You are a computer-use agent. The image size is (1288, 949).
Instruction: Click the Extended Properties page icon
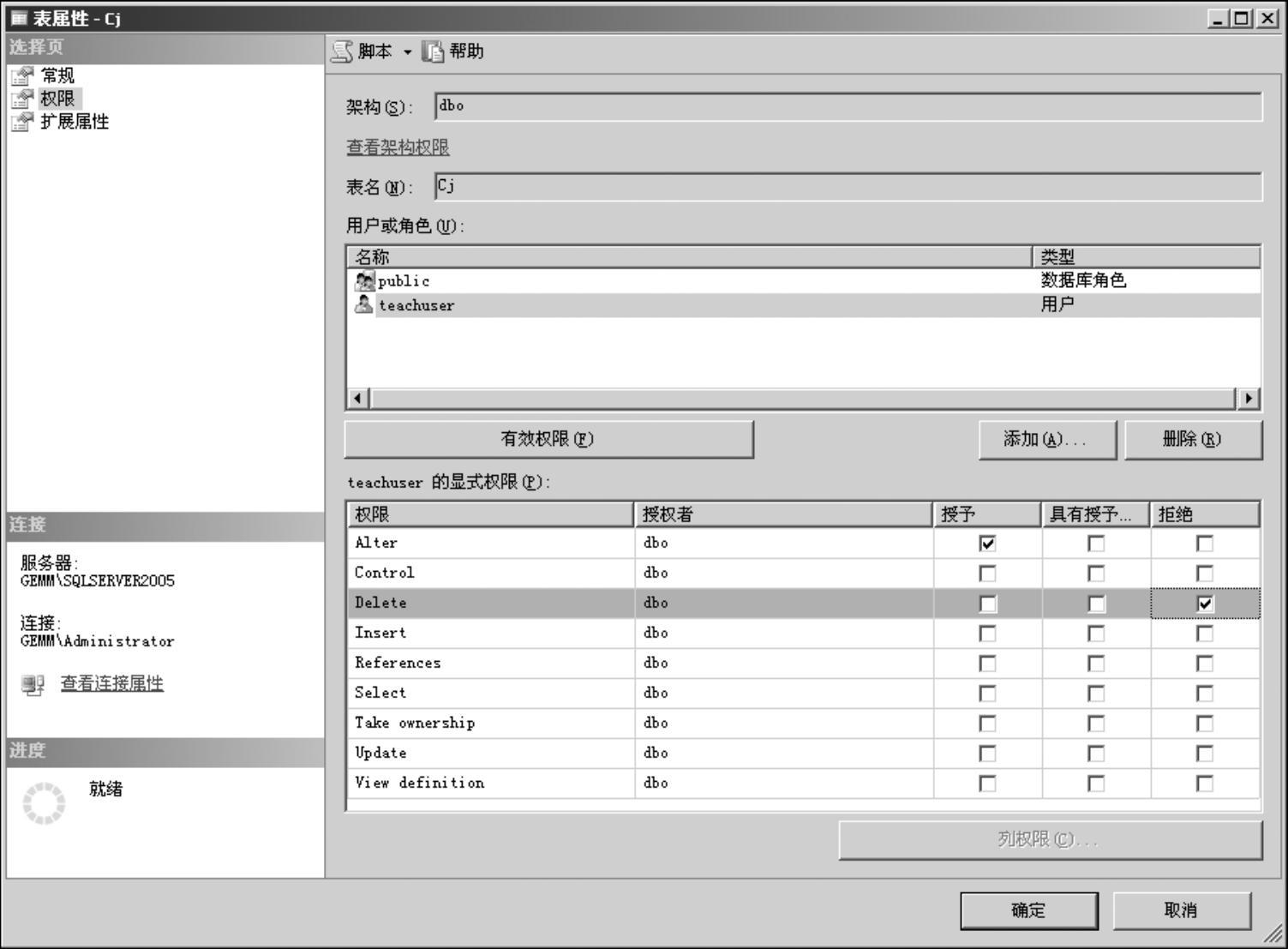[x=22, y=123]
